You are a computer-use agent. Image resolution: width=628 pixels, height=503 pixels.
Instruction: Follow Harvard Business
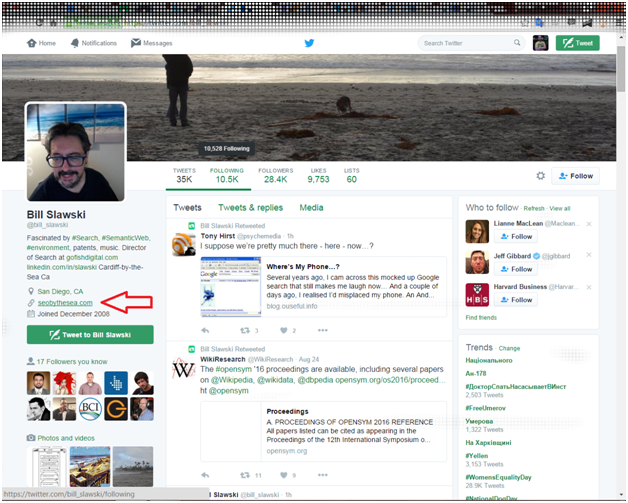pyautogui.click(x=516, y=300)
